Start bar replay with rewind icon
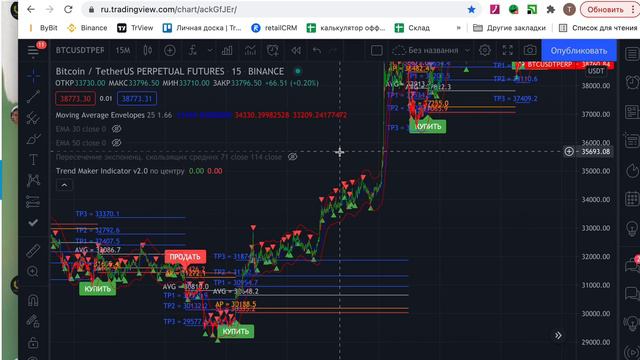The height and width of the screenshot is (360, 640). 296,50
